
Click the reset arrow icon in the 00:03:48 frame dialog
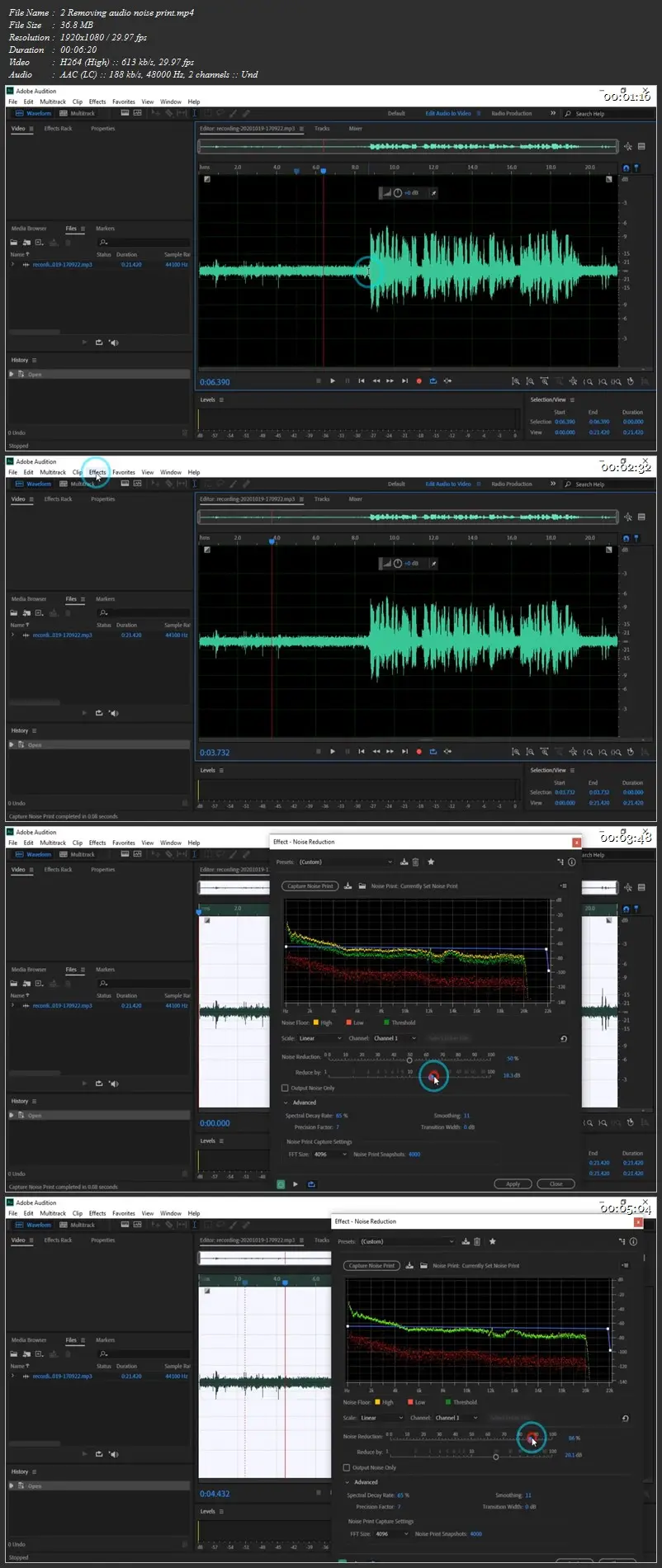(564, 1039)
